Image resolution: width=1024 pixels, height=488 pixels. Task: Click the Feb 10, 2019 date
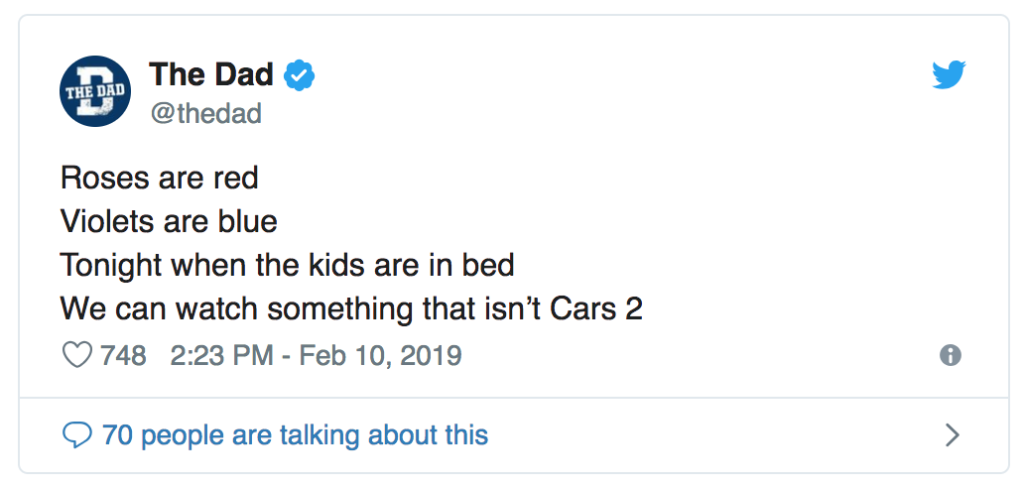(381, 356)
